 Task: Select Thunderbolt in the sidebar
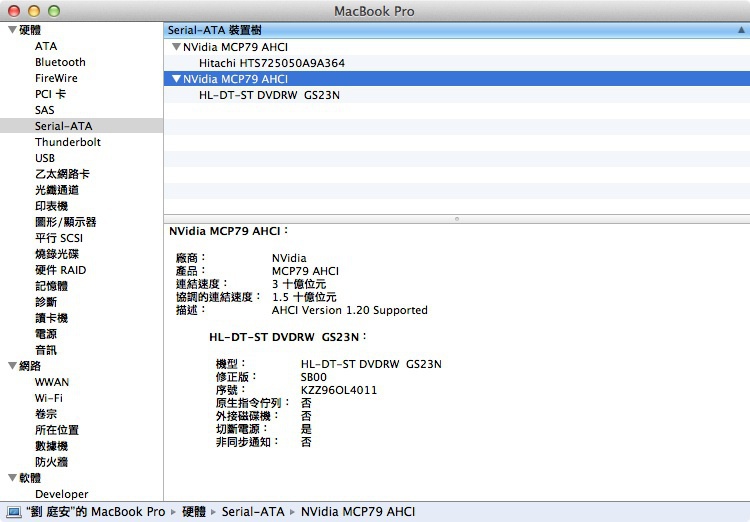68,142
